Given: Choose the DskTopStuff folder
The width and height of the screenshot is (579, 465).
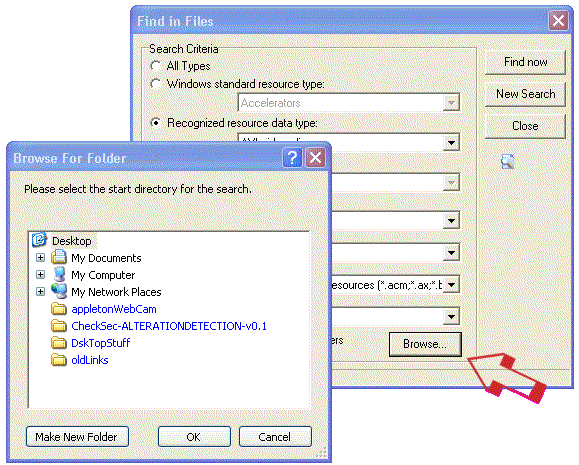Looking at the screenshot, I should pyautogui.click(x=100, y=343).
